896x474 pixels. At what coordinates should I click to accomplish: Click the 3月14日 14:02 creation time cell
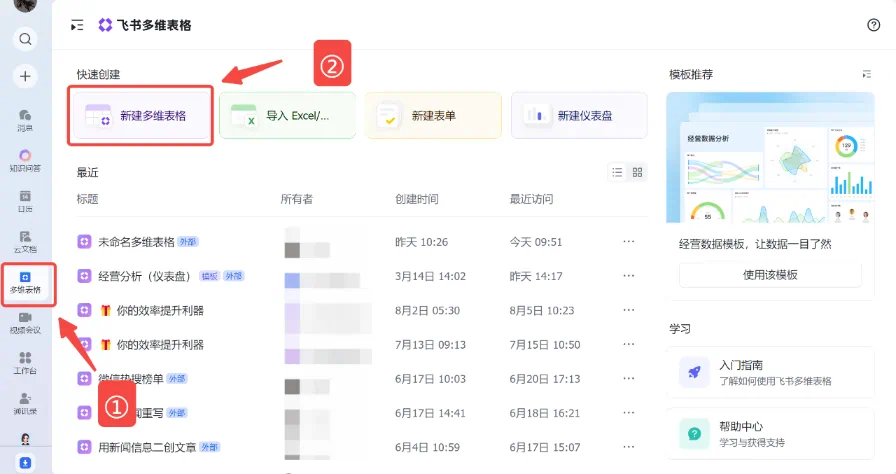tap(430, 276)
